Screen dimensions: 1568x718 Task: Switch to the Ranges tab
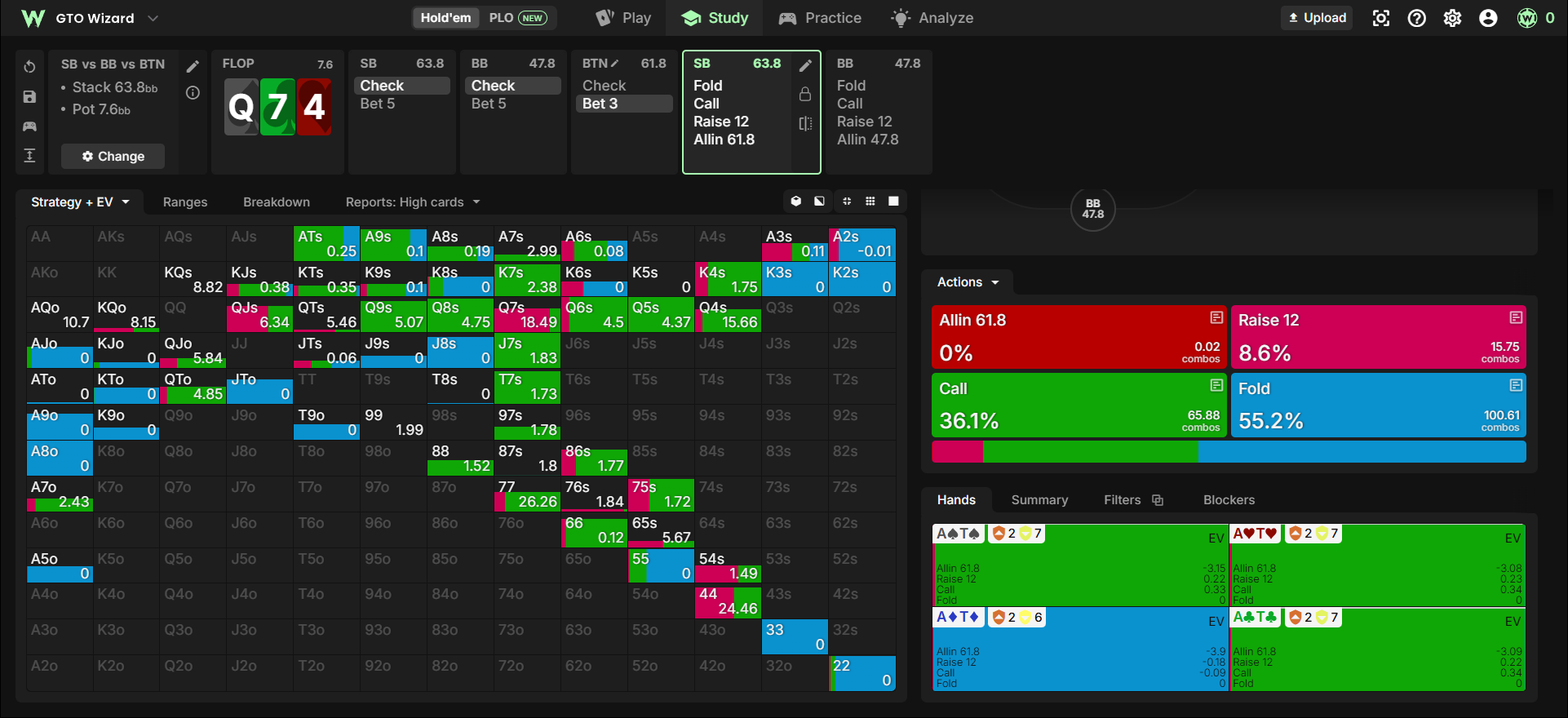click(185, 202)
